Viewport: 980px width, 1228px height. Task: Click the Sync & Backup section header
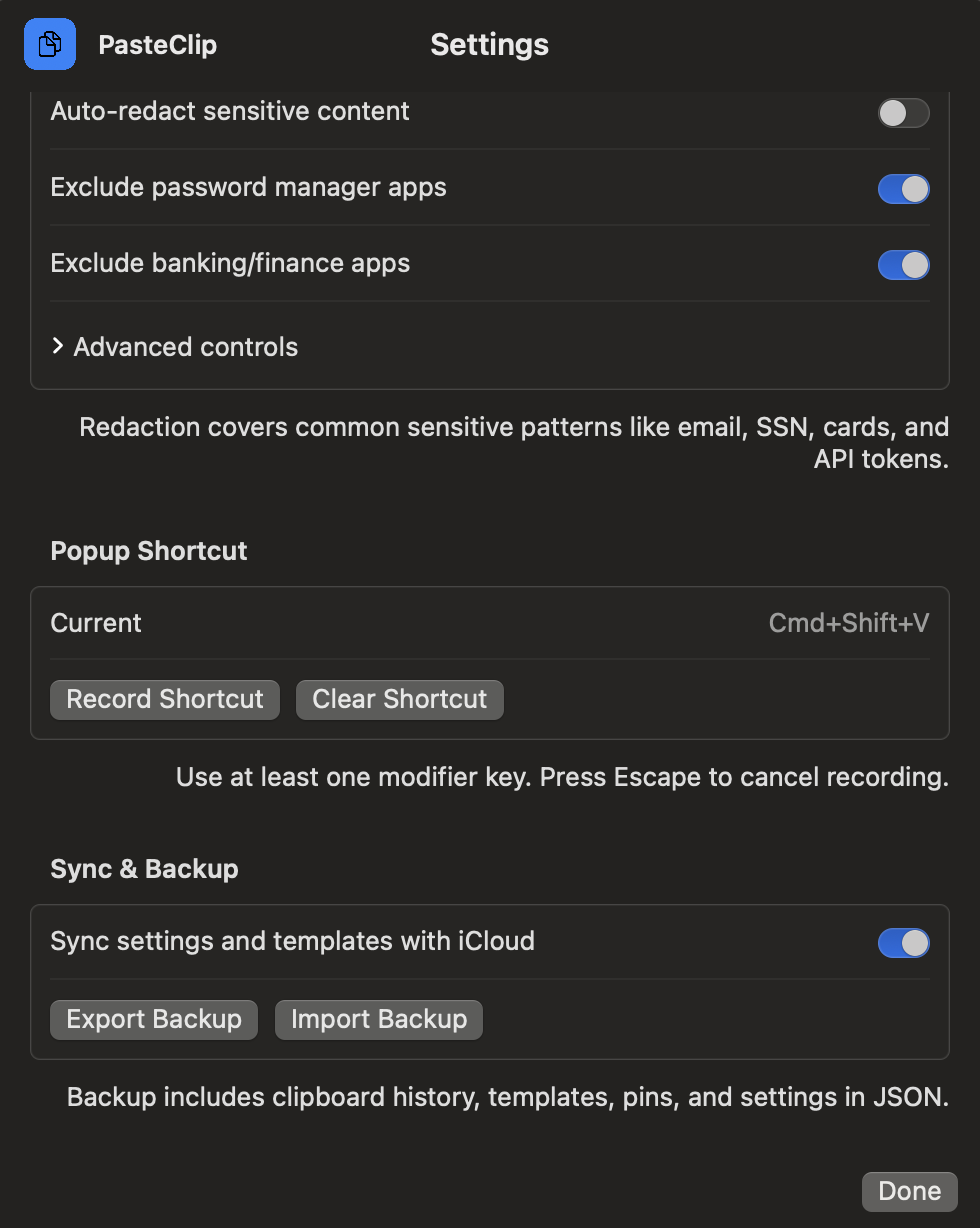click(x=144, y=869)
